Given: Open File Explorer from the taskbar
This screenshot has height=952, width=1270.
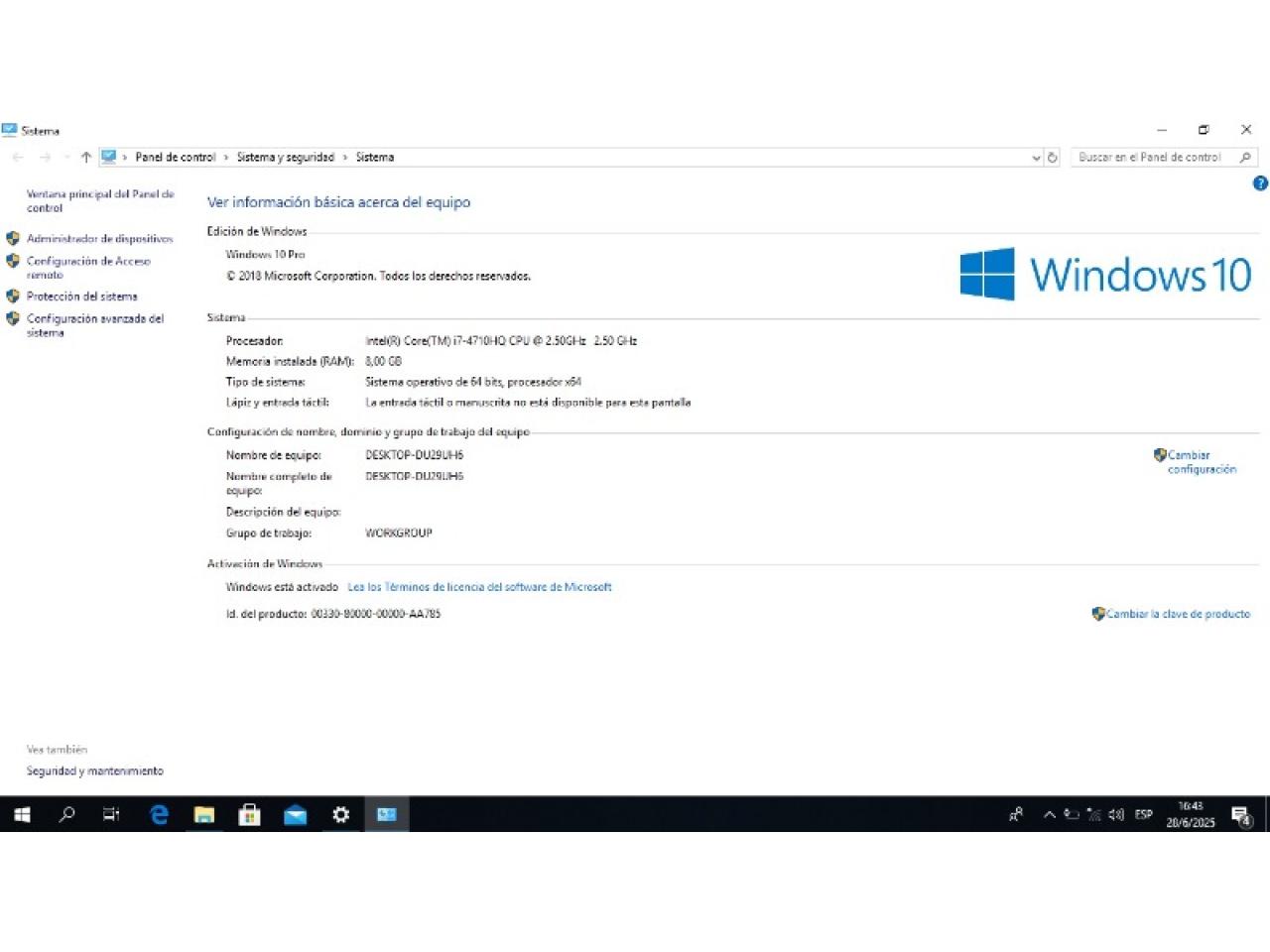Looking at the screenshot, I should click(204, 814).
